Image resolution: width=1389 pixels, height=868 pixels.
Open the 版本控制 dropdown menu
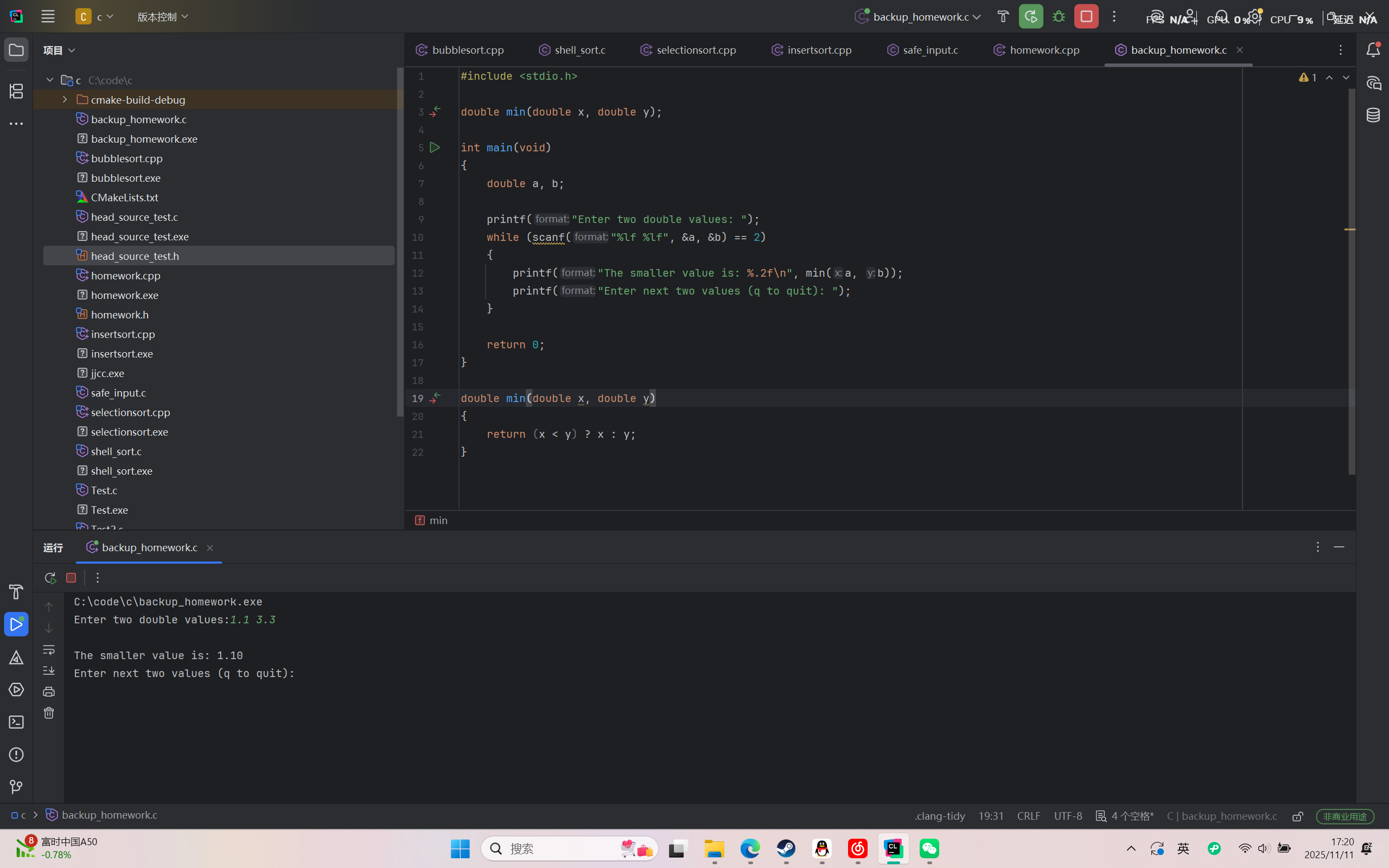[162, 17]
